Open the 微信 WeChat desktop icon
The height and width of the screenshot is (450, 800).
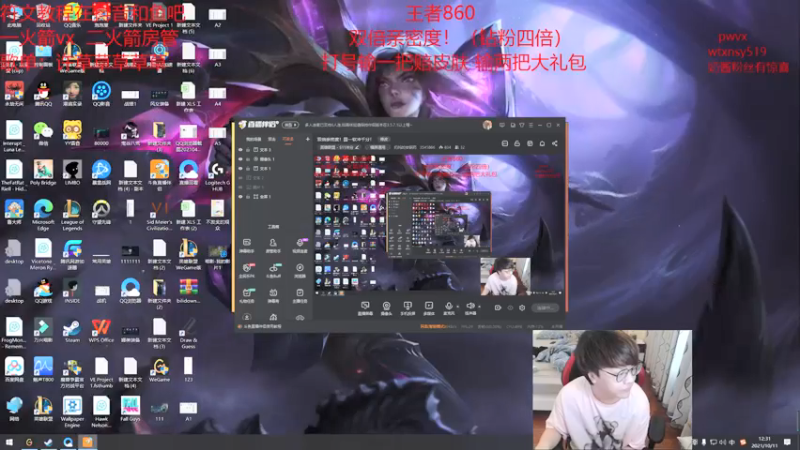pos(43,133)
